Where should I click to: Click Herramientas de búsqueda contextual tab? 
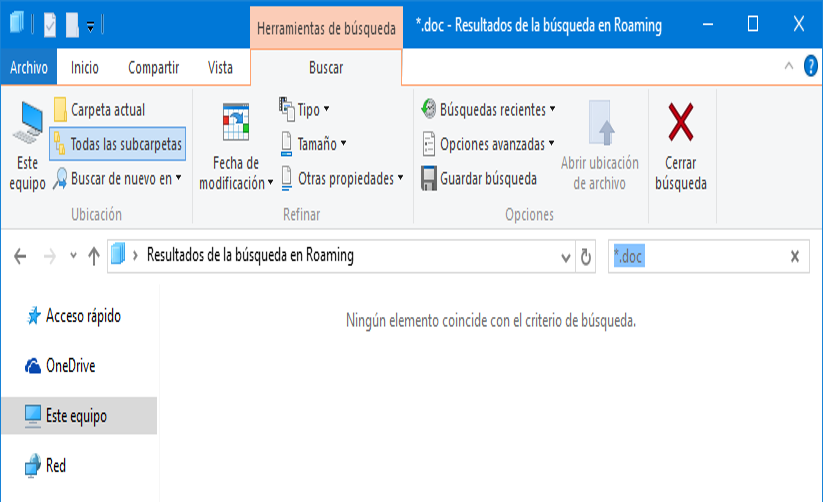[x=326, y=28]
